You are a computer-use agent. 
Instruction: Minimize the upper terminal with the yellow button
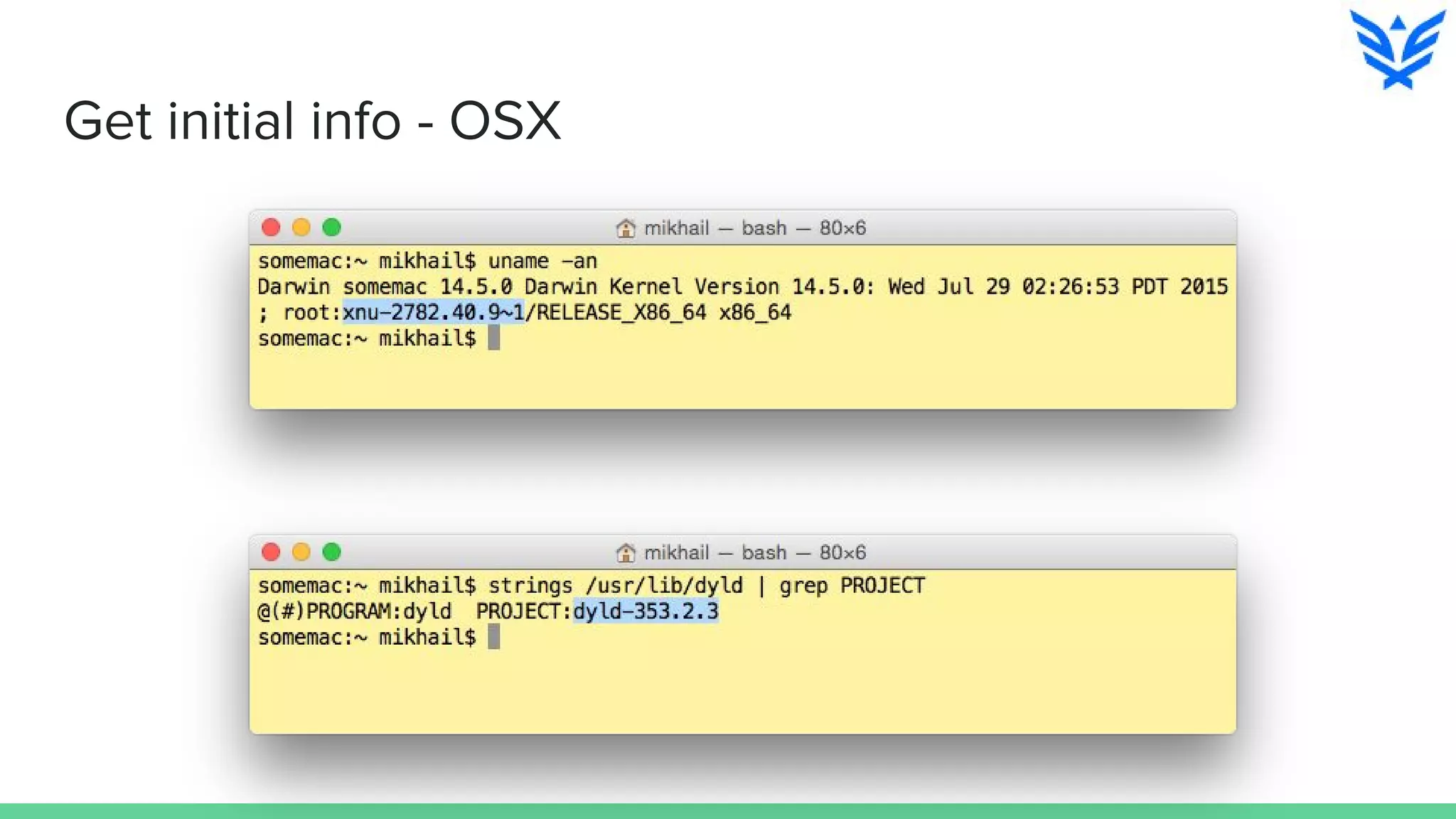(x=301, y=227)
